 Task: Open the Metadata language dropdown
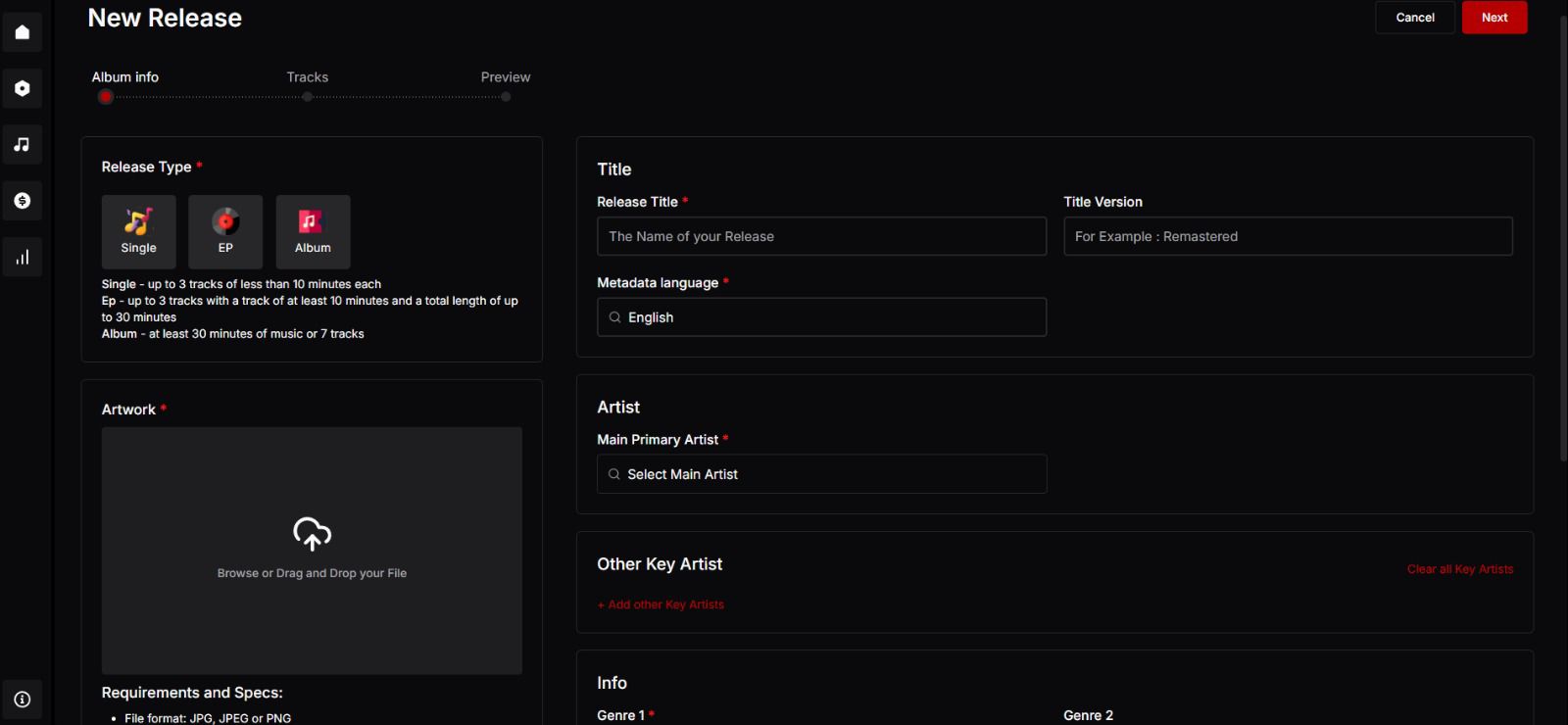tap(821, 317)
